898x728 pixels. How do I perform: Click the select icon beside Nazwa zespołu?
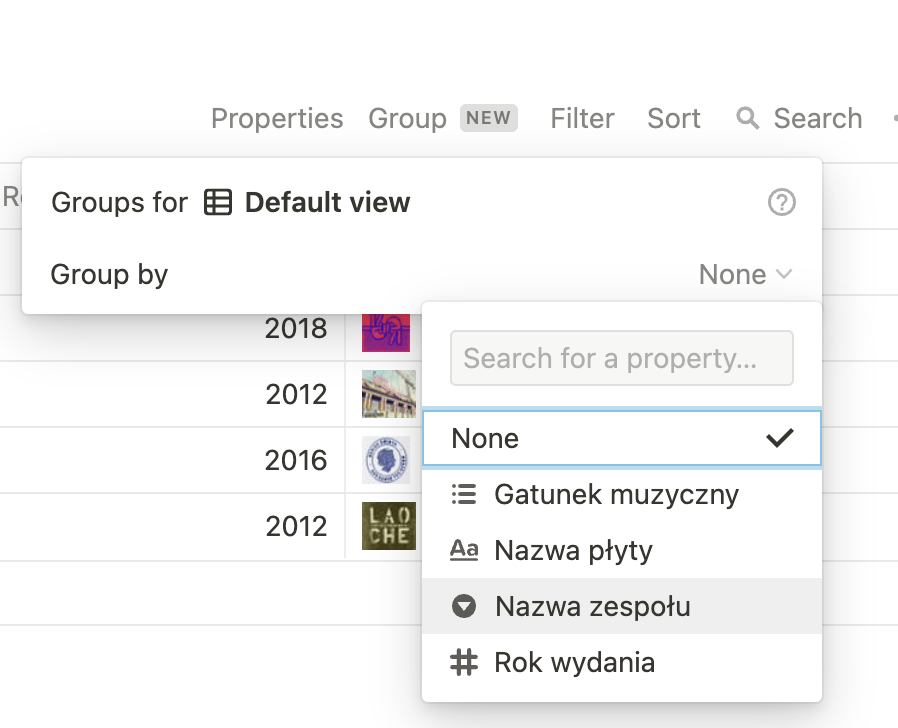pos(463,606)
